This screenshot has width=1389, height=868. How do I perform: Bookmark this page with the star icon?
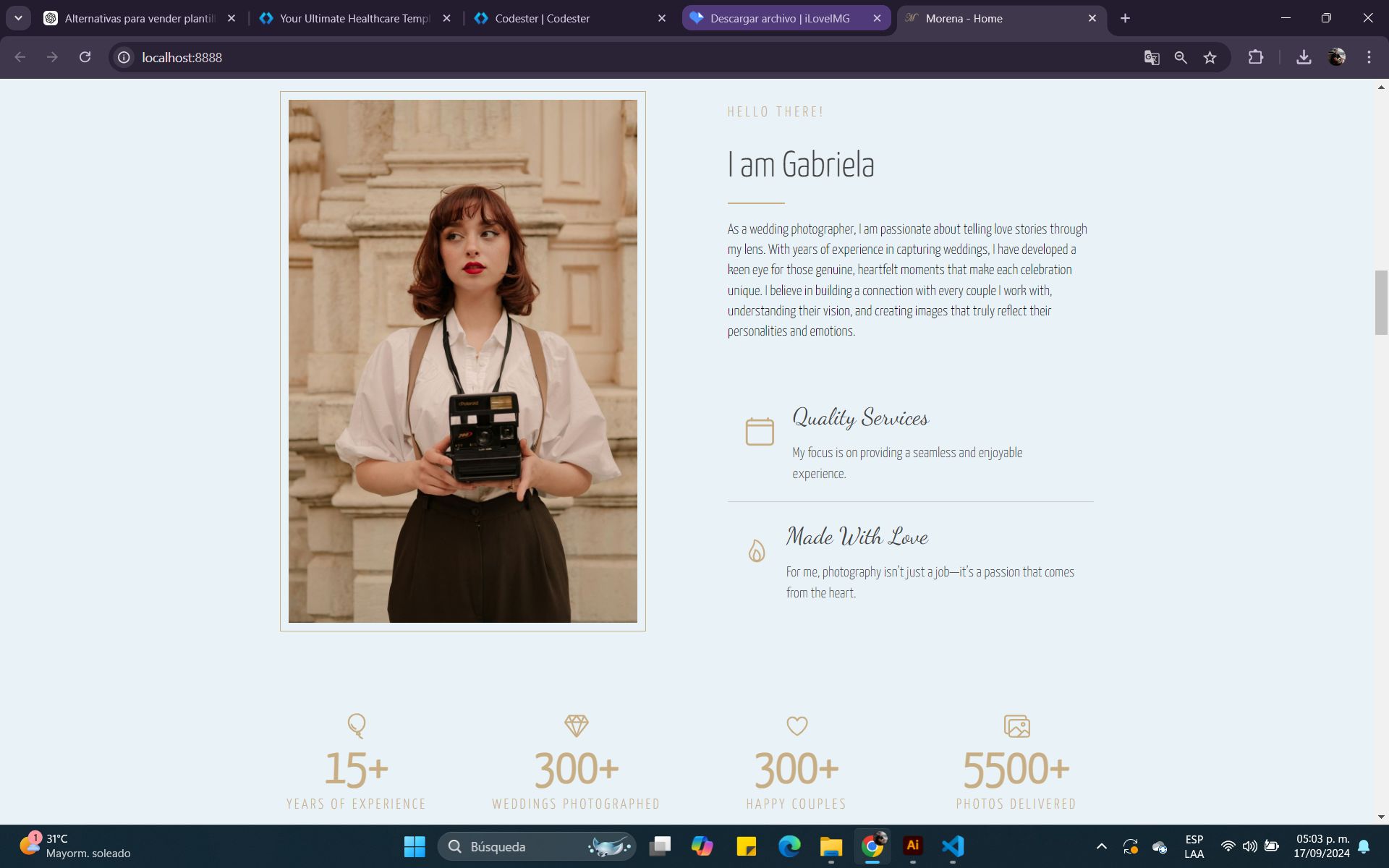click(1210, 58)
